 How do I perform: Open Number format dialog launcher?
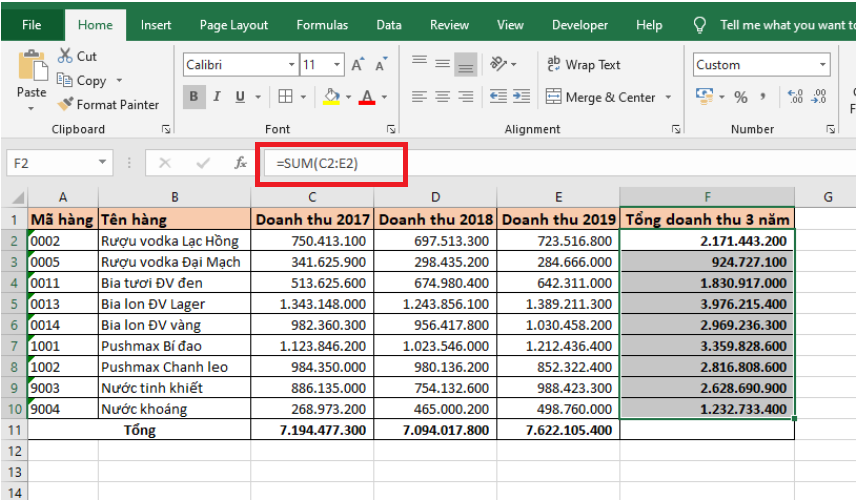point(831,129)
